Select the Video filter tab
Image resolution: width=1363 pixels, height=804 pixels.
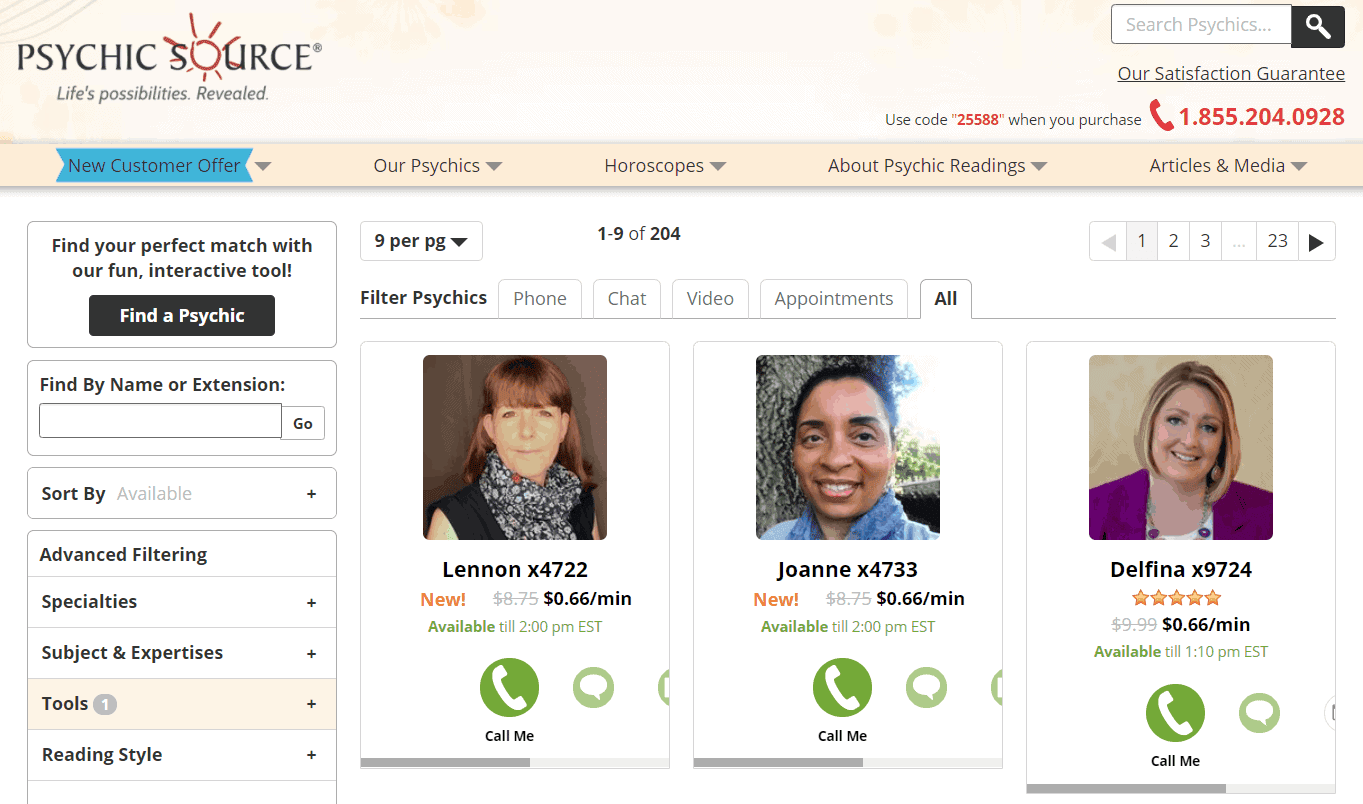[710, 298]
